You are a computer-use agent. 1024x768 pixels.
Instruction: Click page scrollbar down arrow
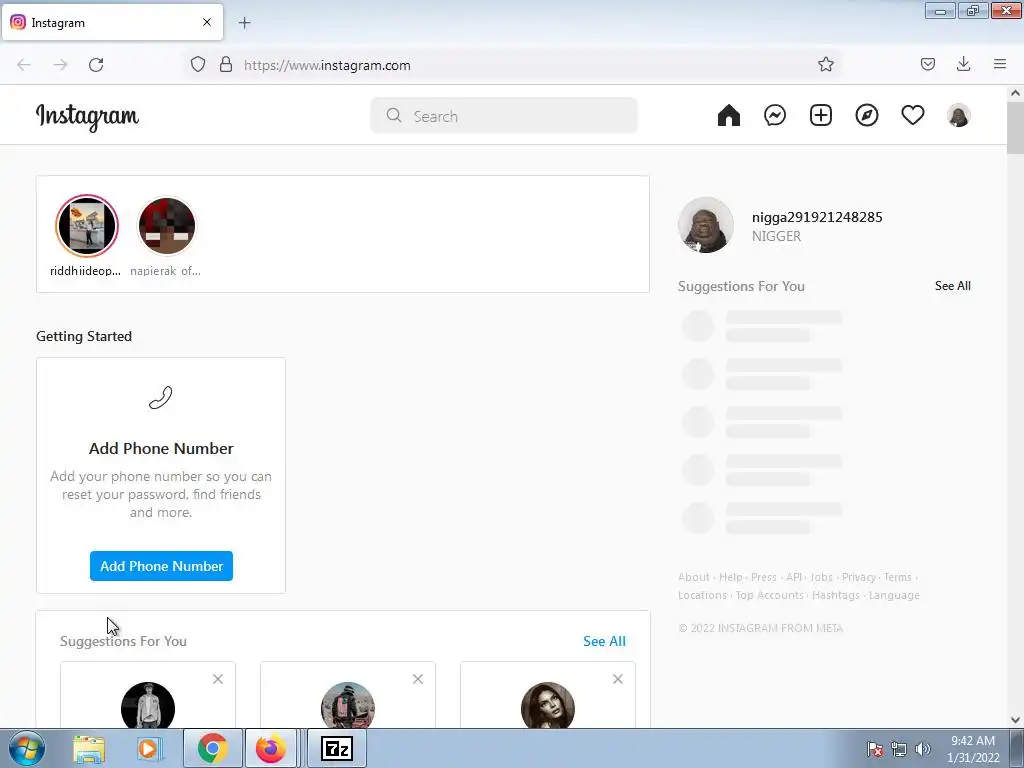[1016, 720]
